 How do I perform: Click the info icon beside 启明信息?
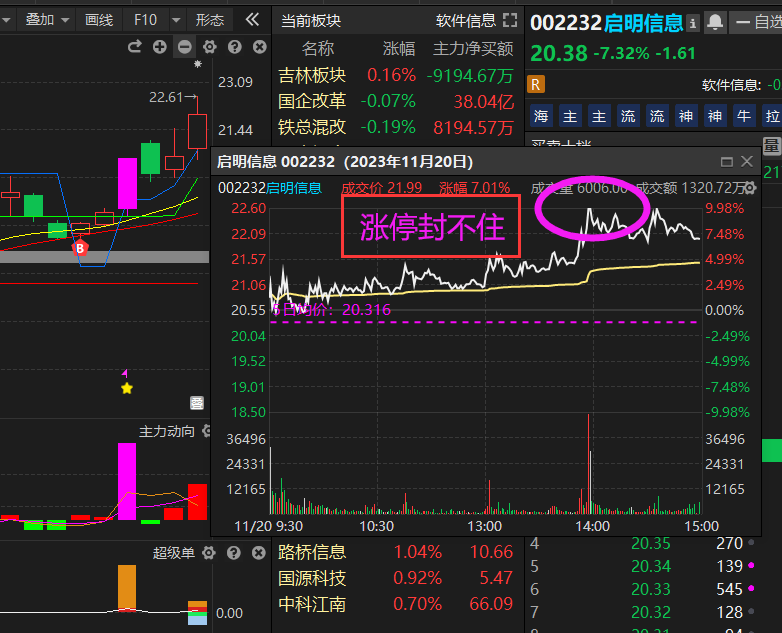(x=692, y=23)
